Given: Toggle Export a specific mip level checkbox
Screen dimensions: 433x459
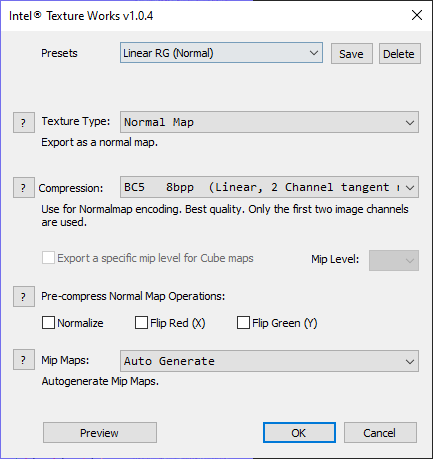Looking at the screenshot, I should point(48,258).
